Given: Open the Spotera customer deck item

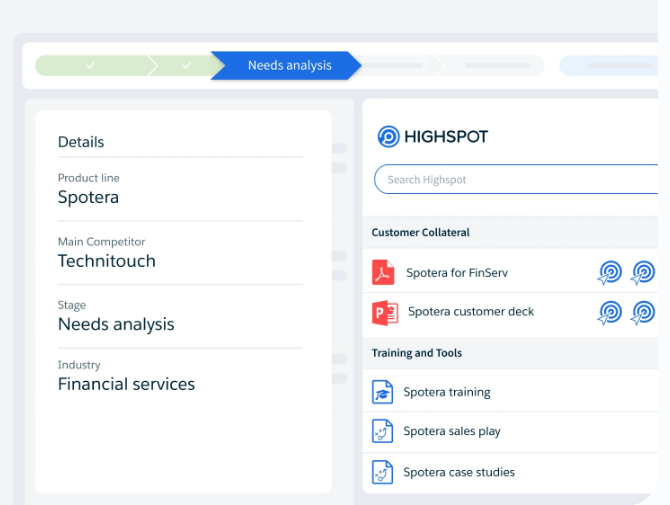Looking at the screenshot, I should click(x=471, y=311).
